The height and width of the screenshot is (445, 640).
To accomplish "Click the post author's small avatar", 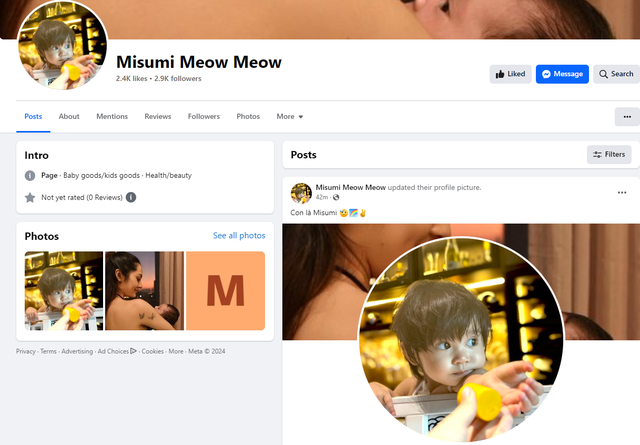I will tap(301, 191).
